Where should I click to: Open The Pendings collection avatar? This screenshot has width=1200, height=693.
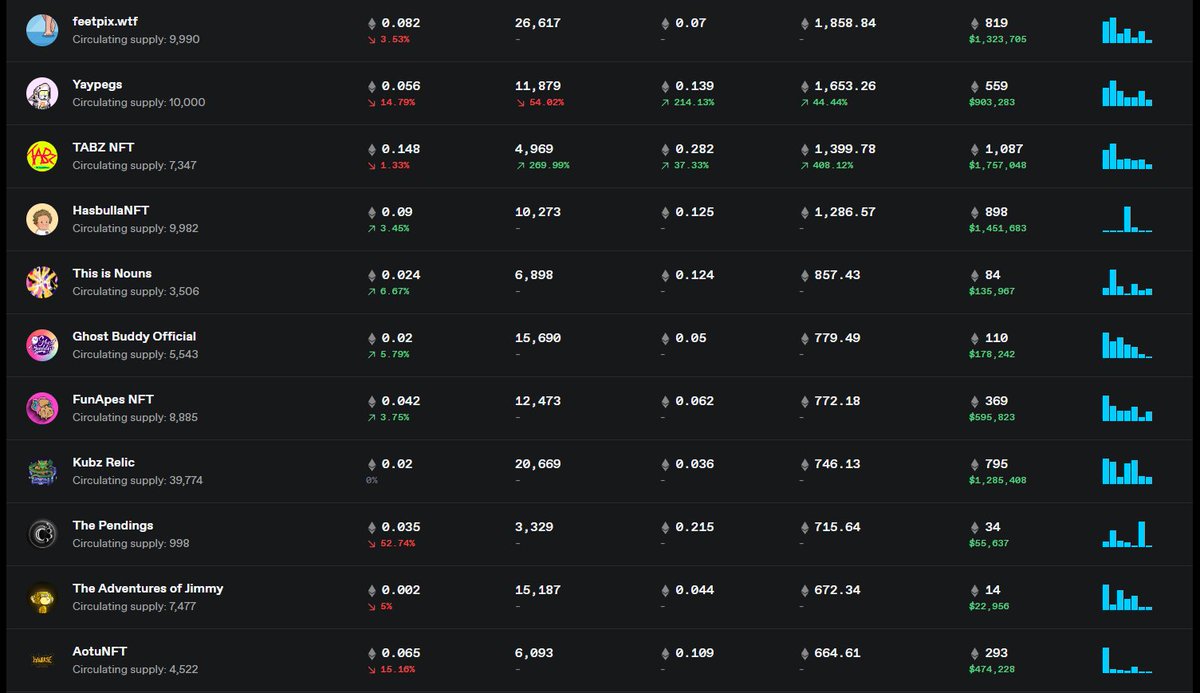[42, 534]
